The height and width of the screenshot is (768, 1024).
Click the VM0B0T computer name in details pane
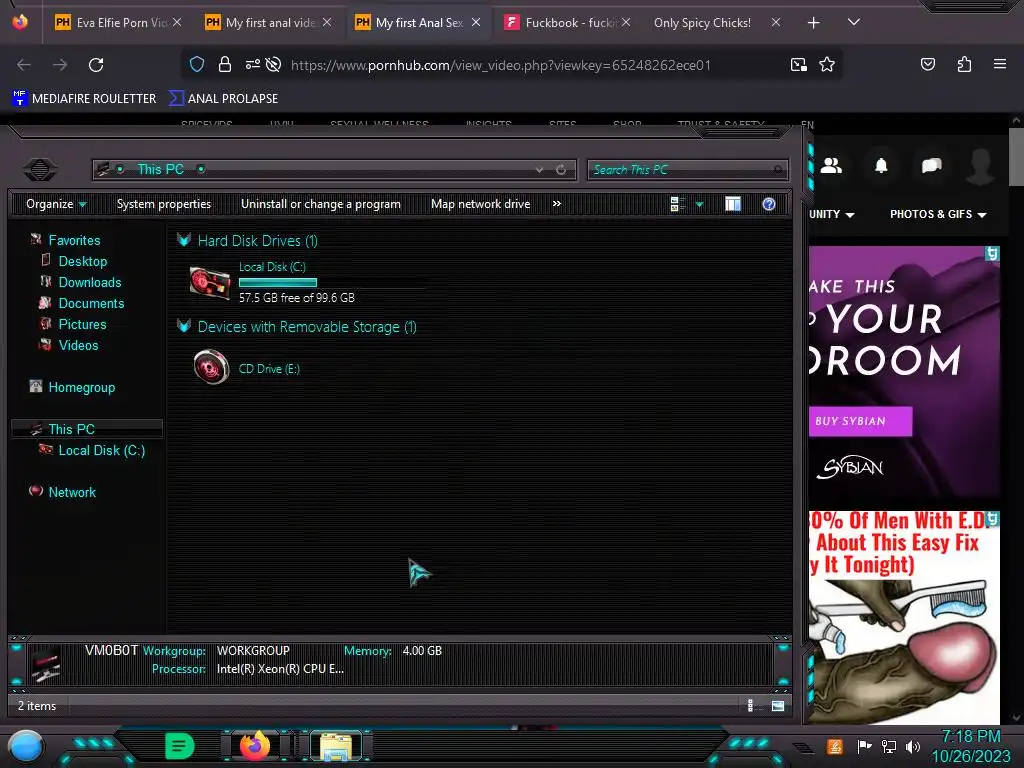(112, 650)
